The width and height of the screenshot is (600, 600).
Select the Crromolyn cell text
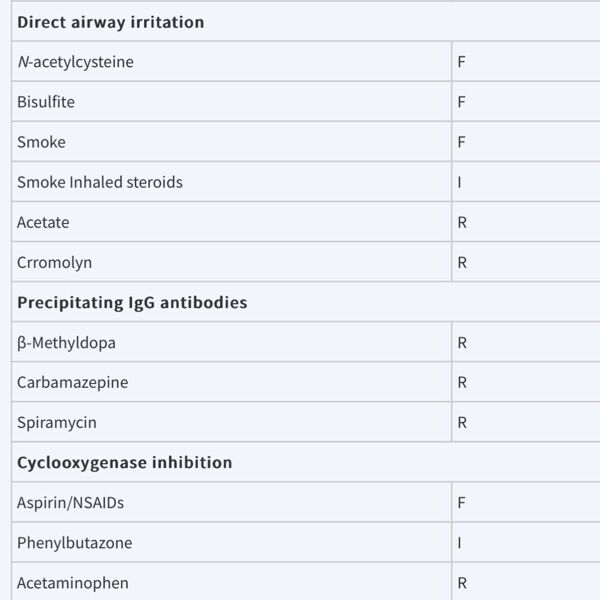[x=54, y=262]
